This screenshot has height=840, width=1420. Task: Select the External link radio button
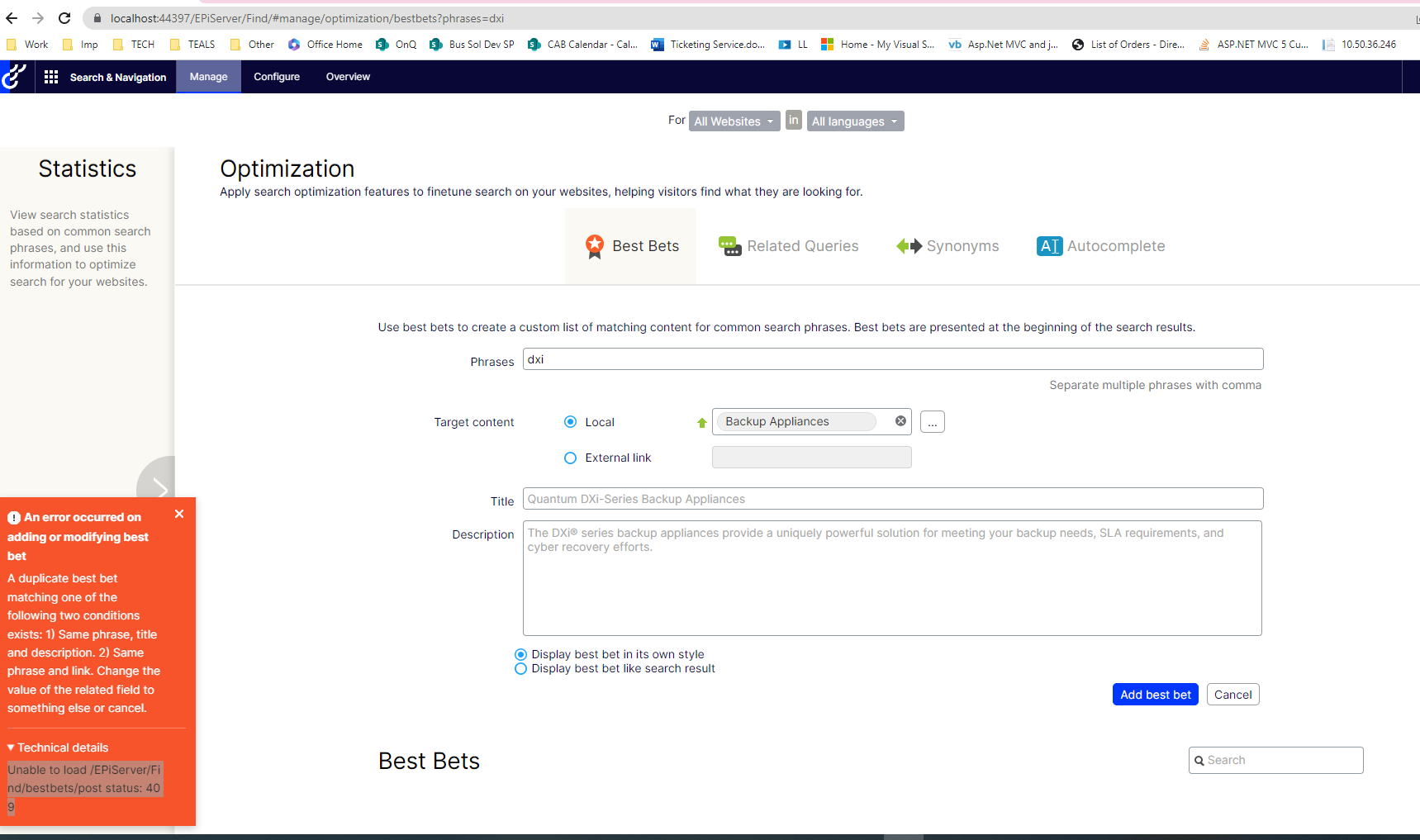570,458
